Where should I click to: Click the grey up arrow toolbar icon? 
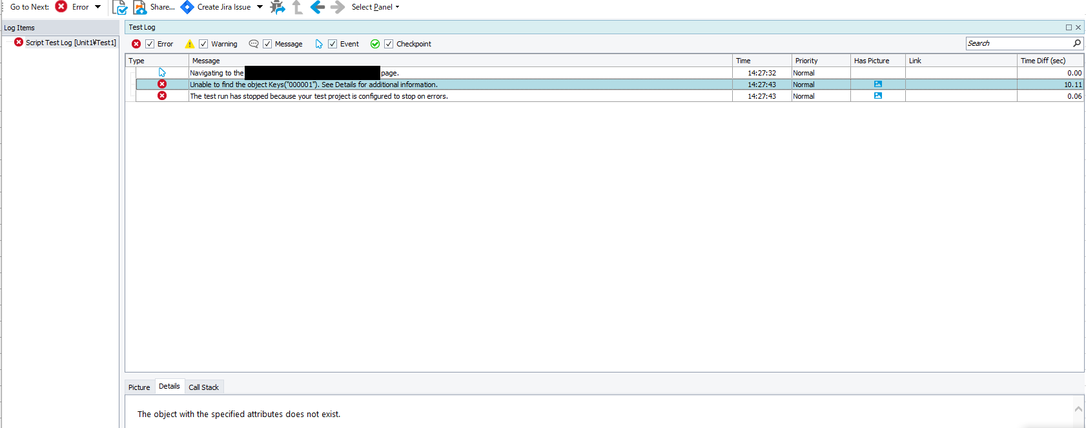pos(298,8)
